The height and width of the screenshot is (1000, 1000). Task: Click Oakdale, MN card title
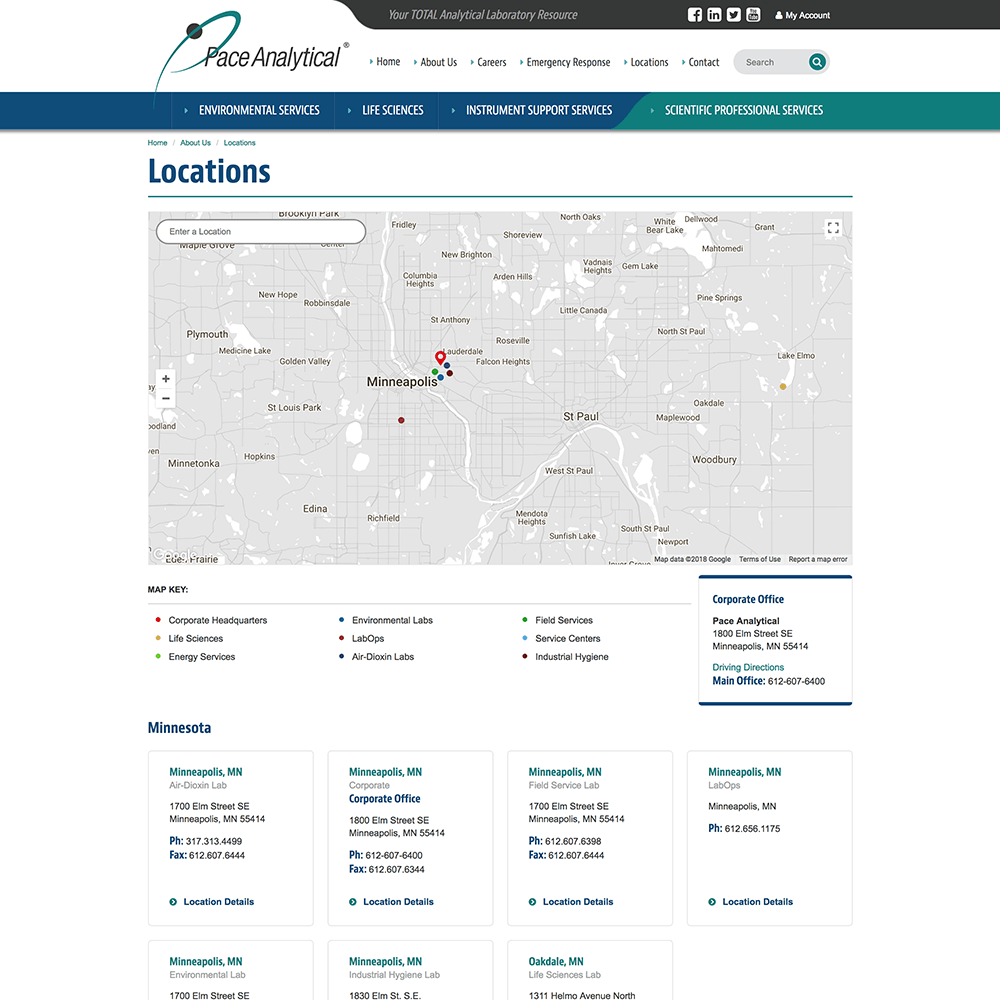(x=555, y=961)
